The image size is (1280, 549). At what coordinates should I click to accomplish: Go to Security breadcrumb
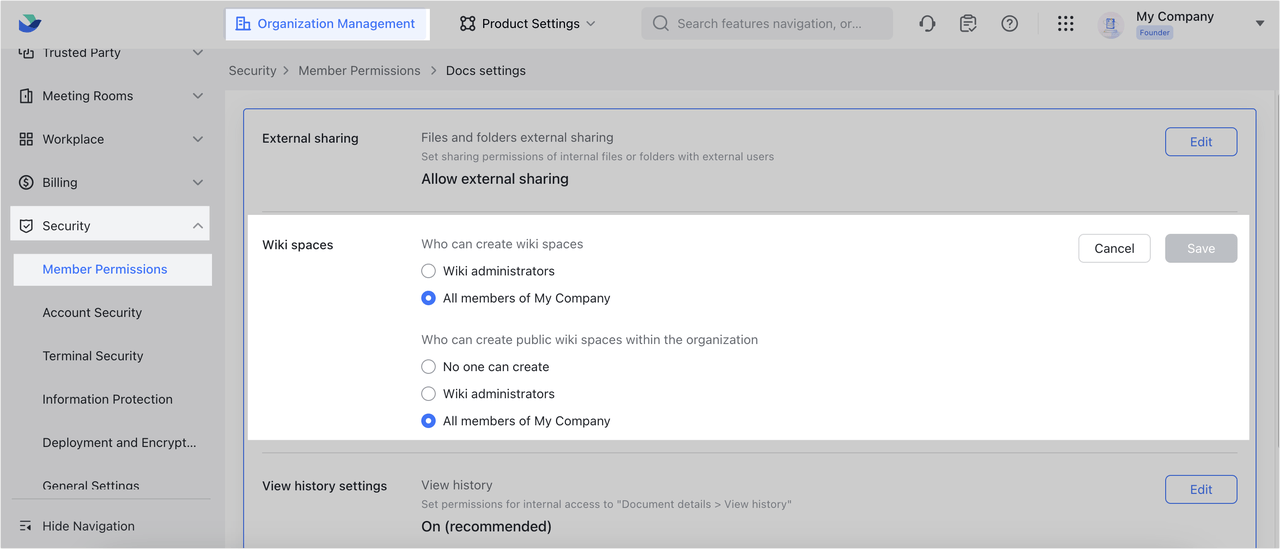tap(252, 71)
